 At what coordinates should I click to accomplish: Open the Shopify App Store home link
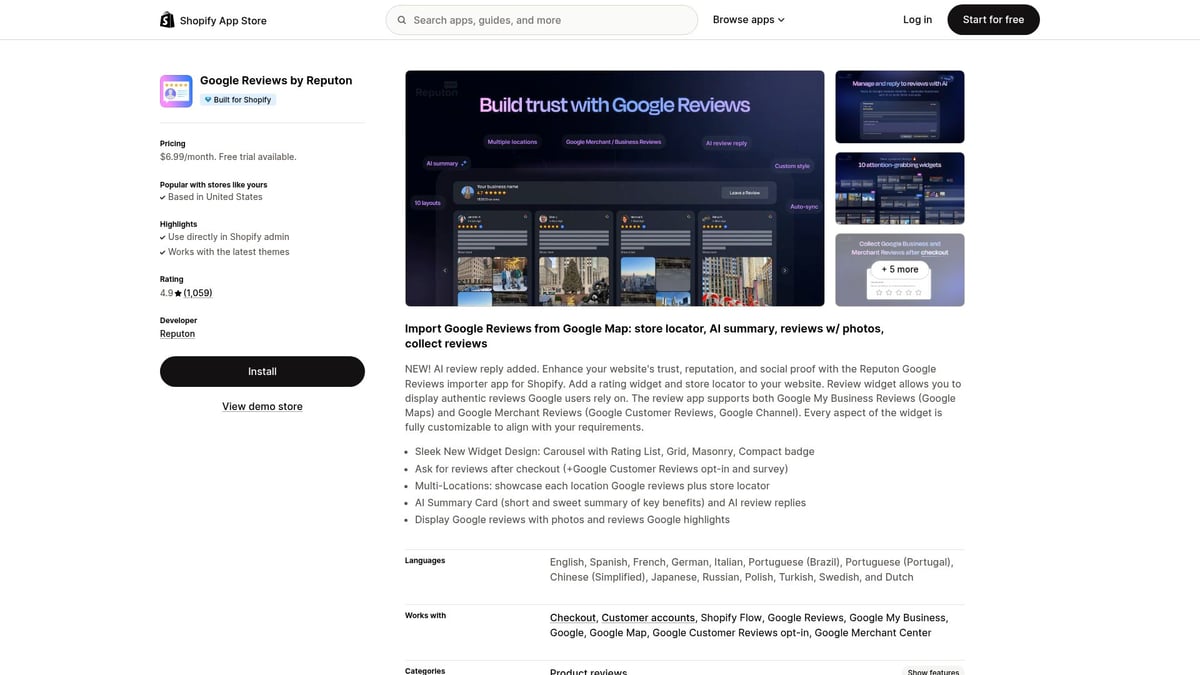pyautogui.click(x=213, y=20)
